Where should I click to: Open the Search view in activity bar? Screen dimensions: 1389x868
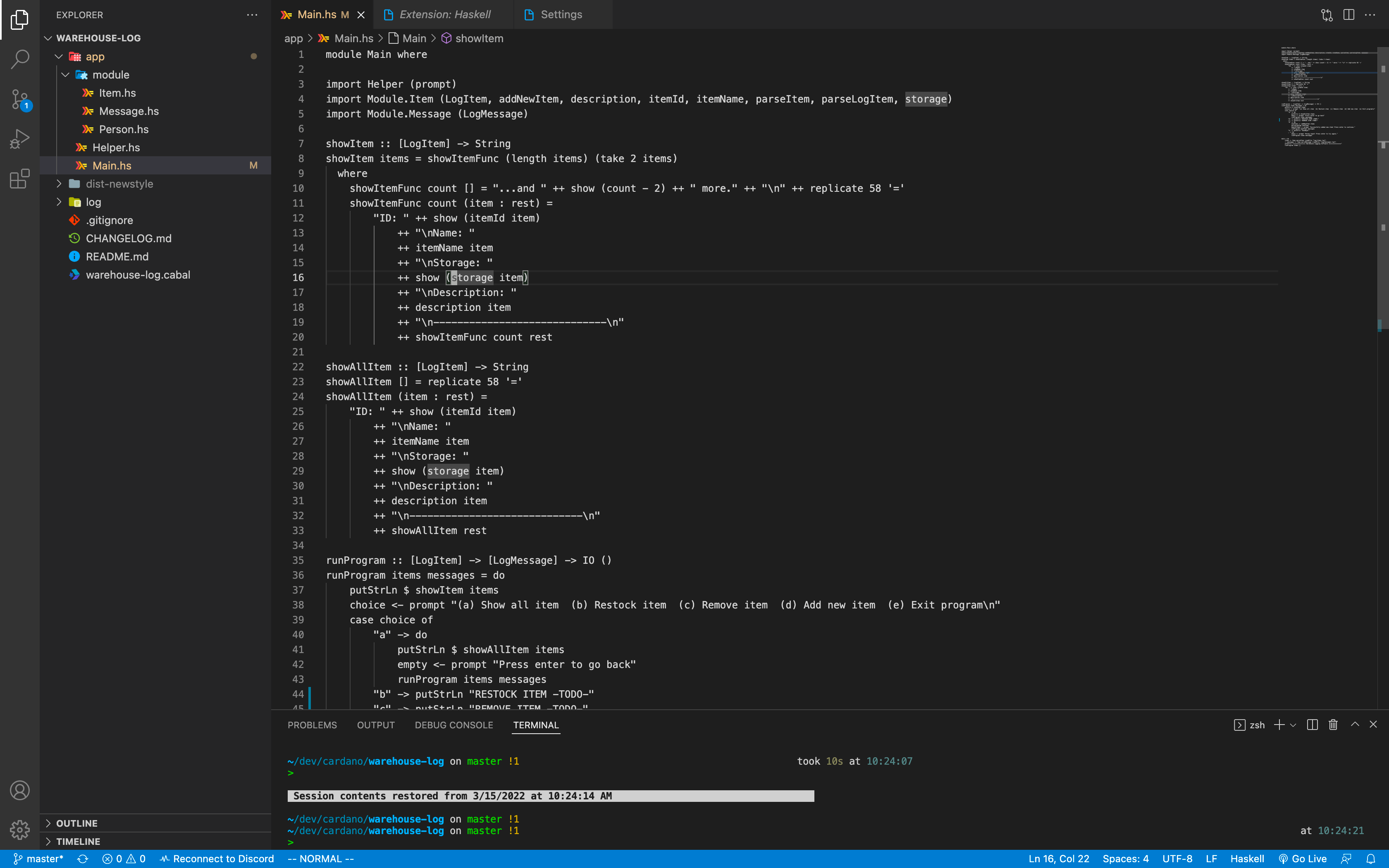(x=19, y=59)
